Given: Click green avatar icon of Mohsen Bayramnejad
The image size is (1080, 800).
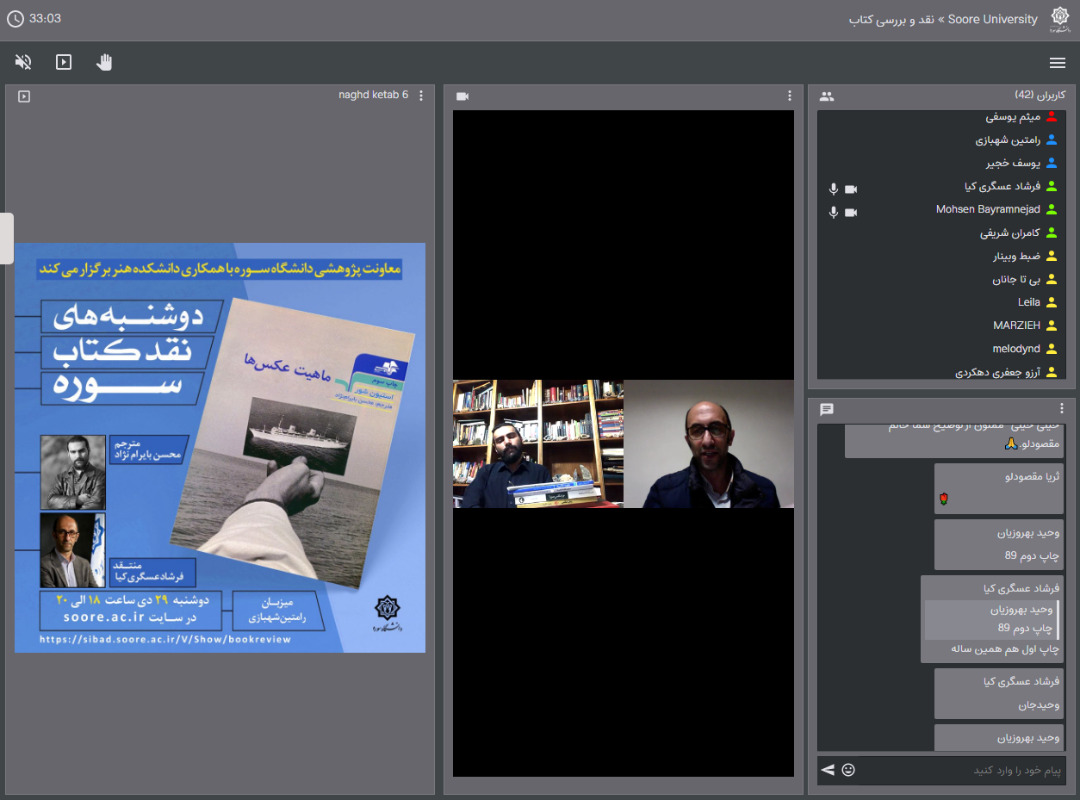Looking at the screenshot, I should [x=1052, y=209].
